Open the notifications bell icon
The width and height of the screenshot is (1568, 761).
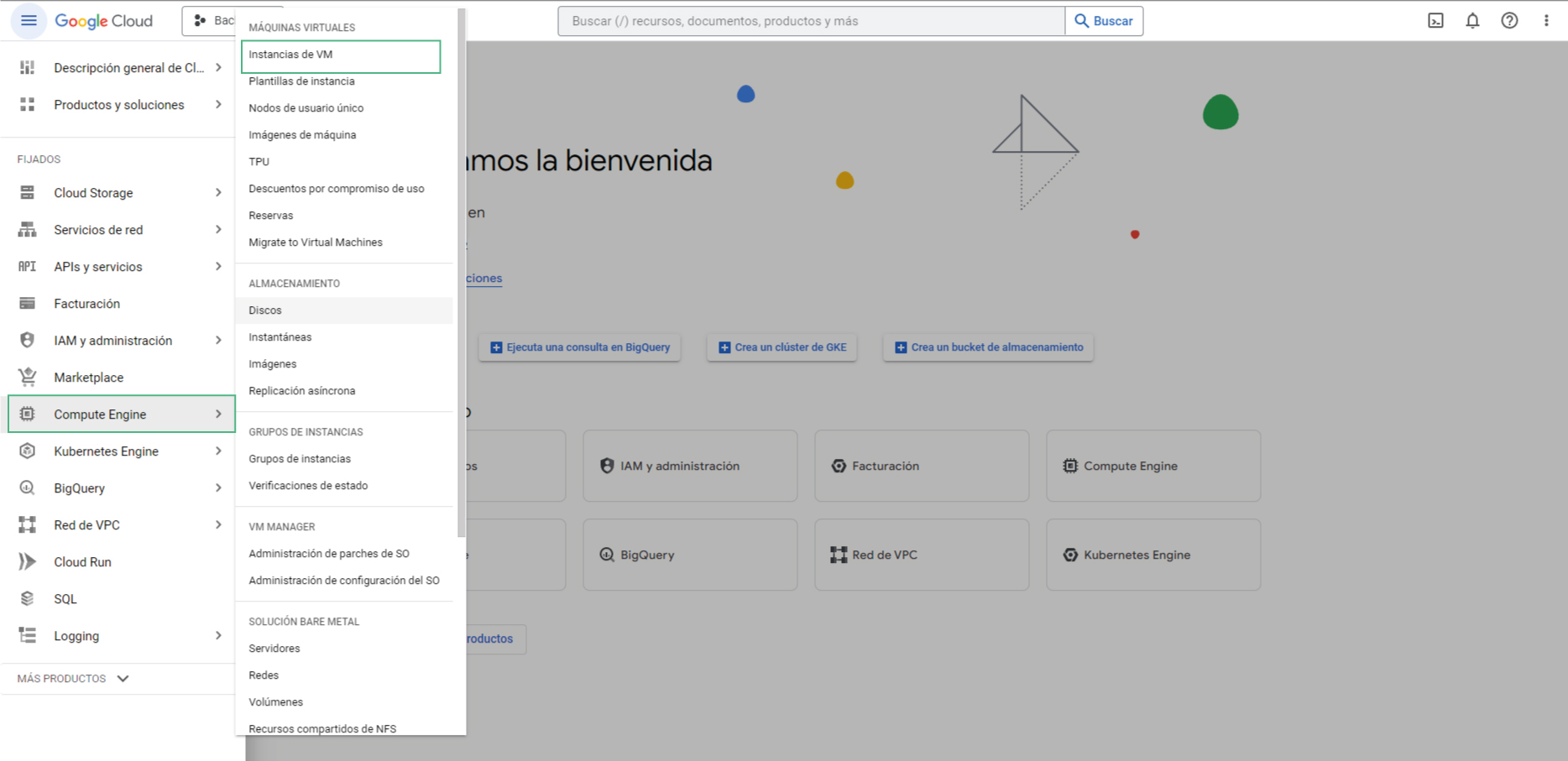click(x=1472, y=21)
